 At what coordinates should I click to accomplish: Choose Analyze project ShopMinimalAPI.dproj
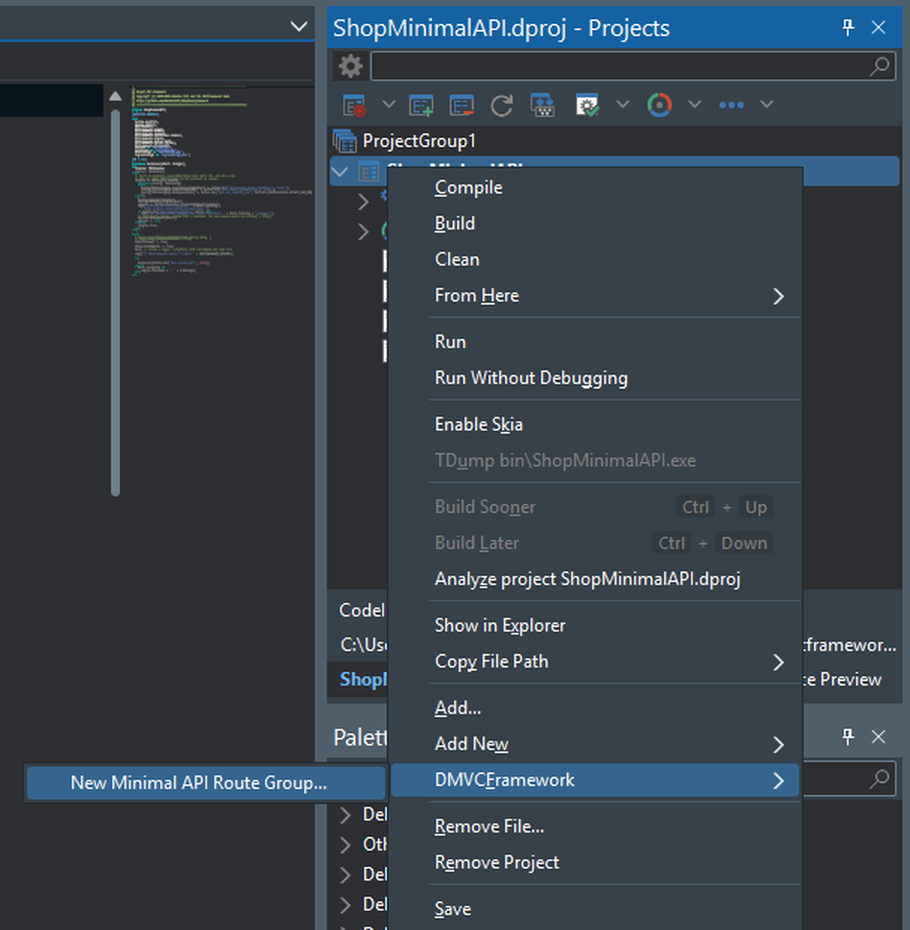point(595,579)
